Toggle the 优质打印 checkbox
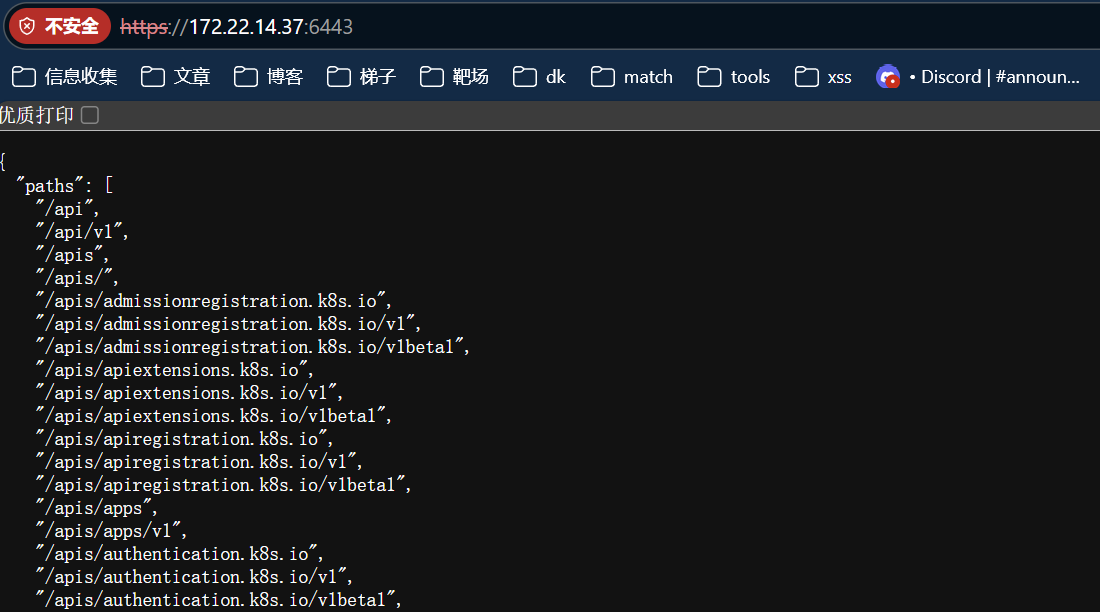The height and width of the screenshot is (612, 1100). [90, 116]
